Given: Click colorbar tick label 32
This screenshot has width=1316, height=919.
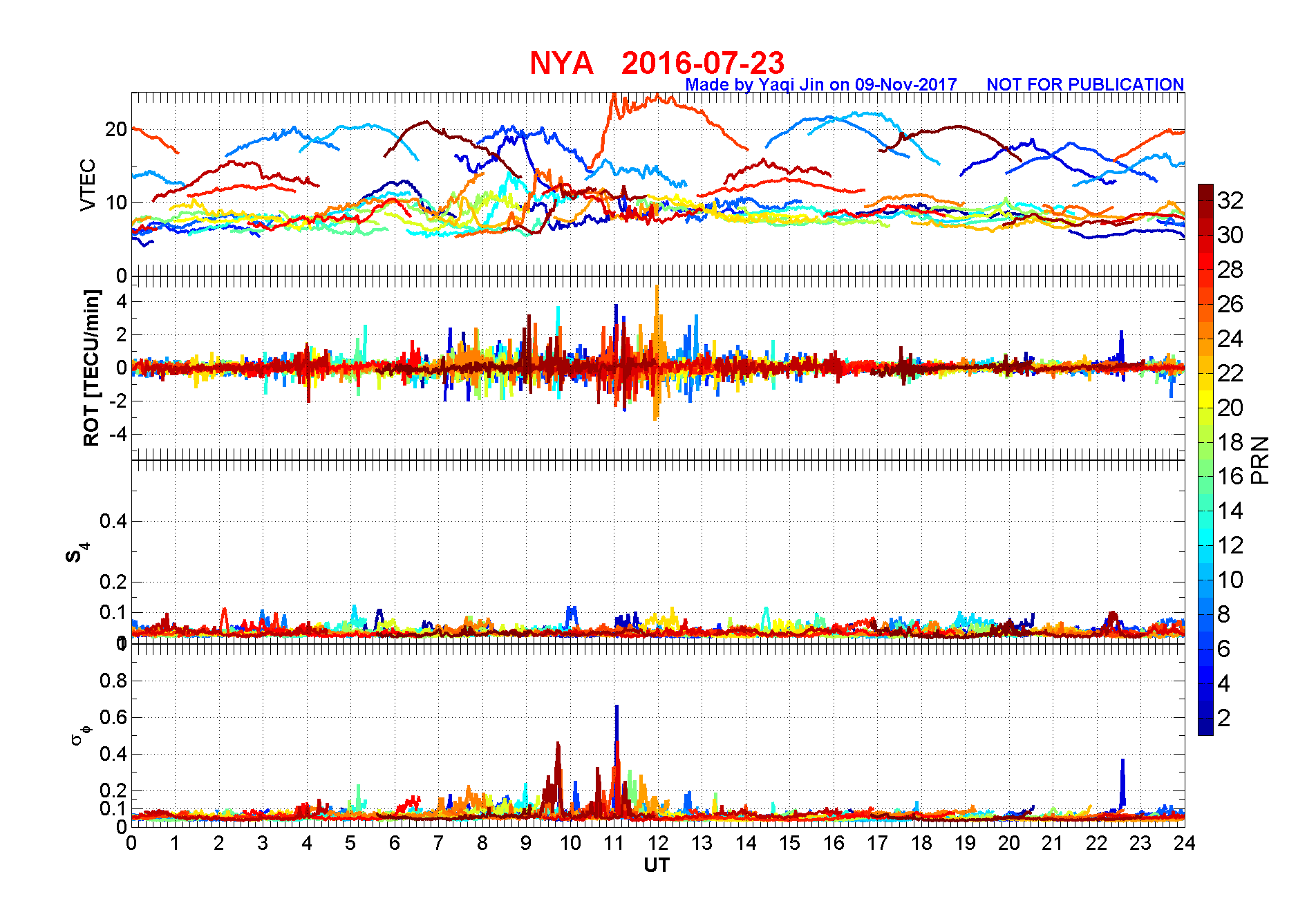Looking at the screenshot, I should [1230, 200].
